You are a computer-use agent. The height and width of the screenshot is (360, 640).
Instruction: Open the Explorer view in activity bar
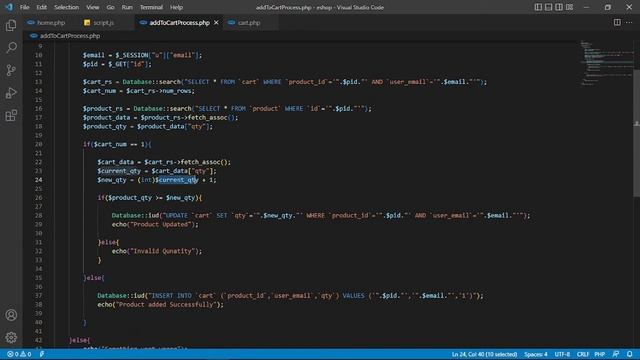(11, 25)
